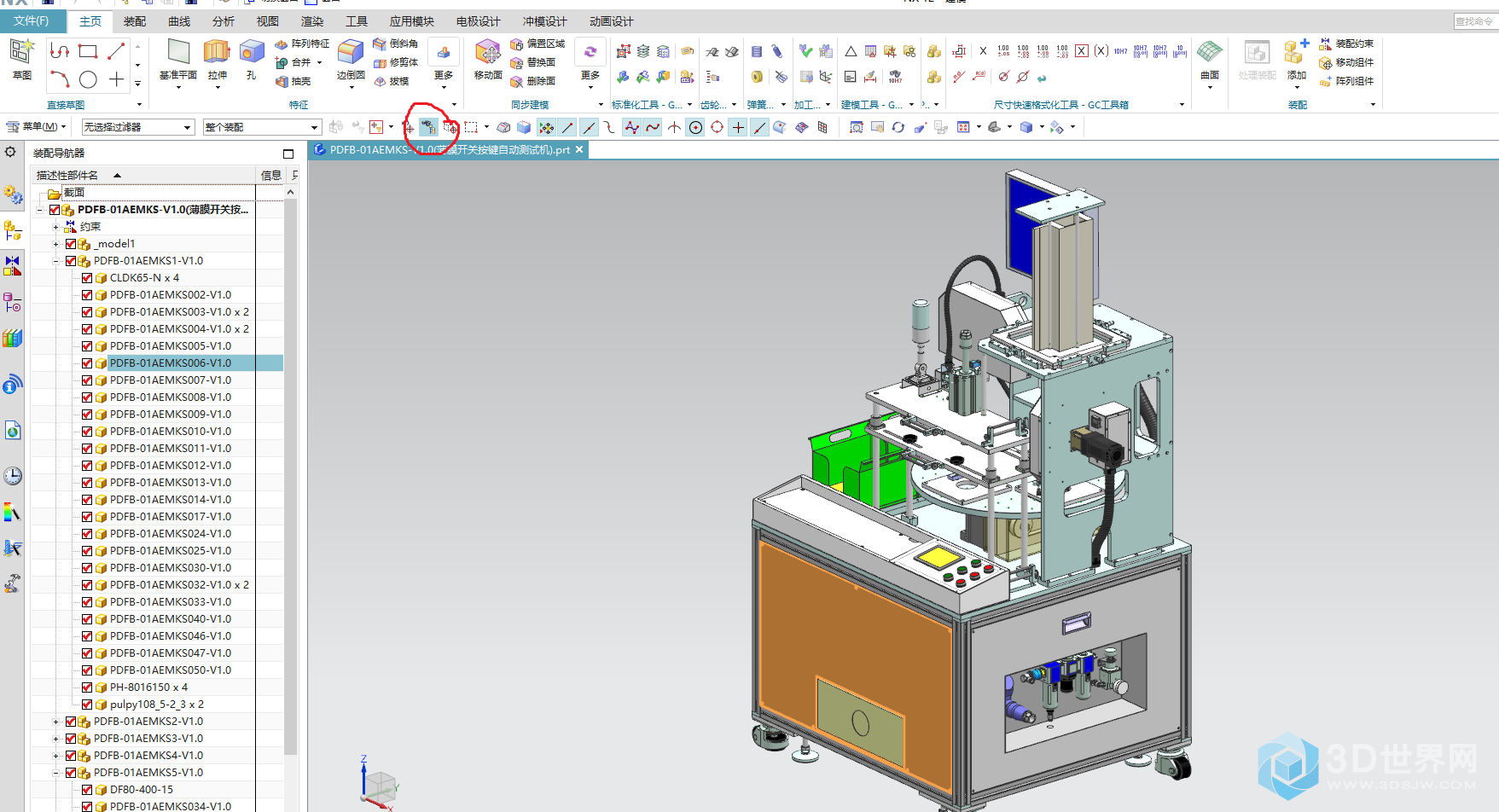Open the settings gear in the resource bar
The width and height of the screenshot is (1499, 812).
click(10, 152)
